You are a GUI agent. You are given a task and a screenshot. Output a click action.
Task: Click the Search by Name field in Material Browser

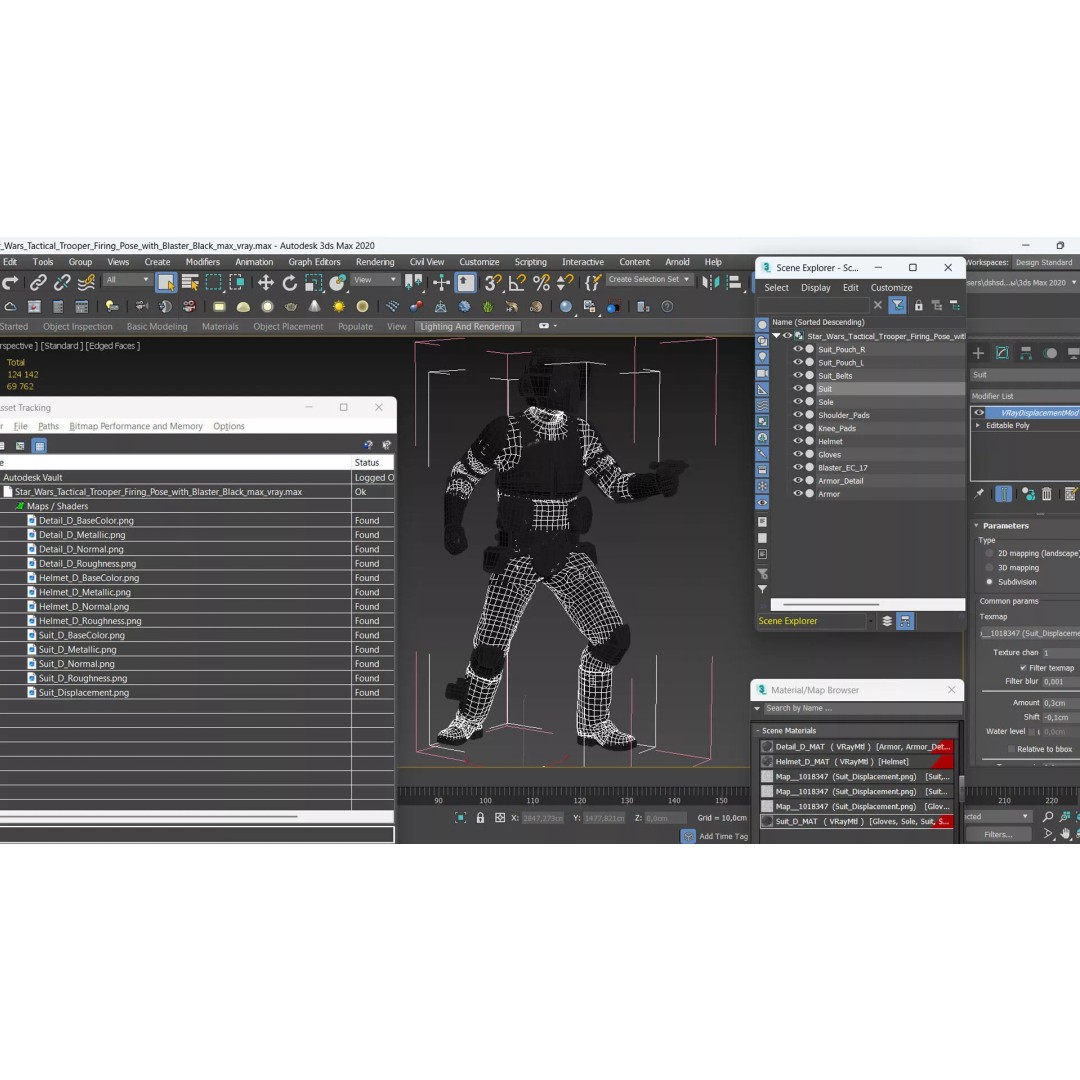tap(862, 708)
